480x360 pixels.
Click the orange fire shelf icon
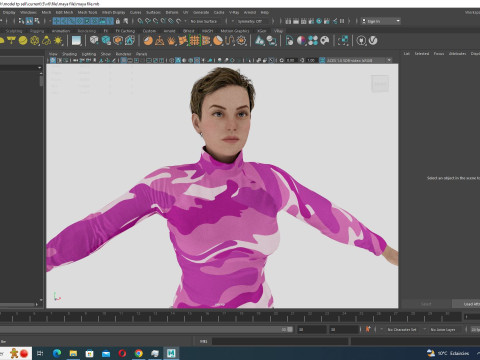[x=171, y=41]
